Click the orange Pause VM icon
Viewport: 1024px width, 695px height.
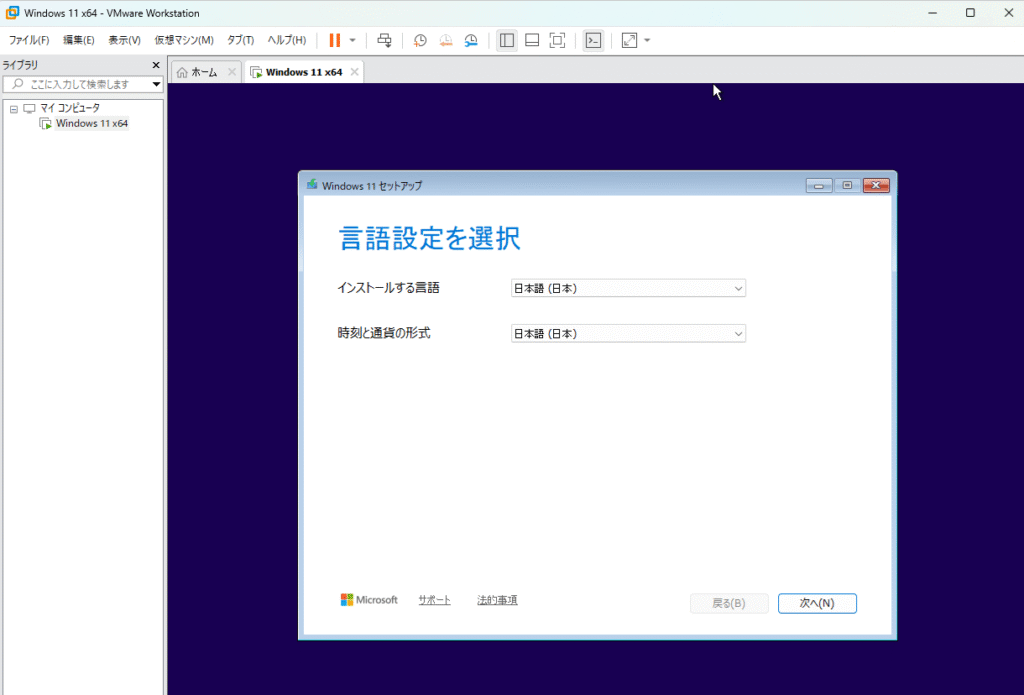(334, 40)
